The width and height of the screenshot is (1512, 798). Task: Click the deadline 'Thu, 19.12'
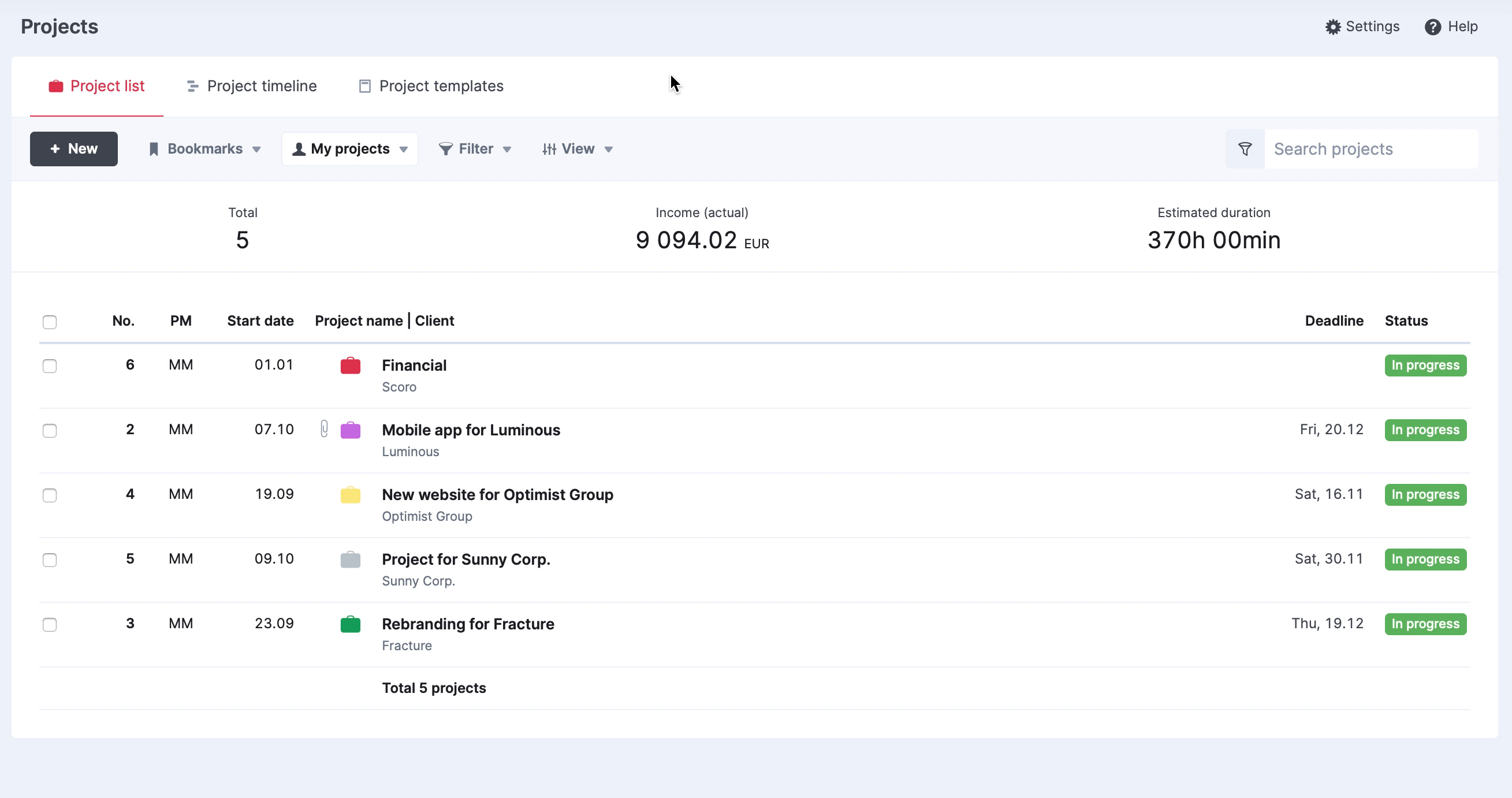click(1327, 623)
